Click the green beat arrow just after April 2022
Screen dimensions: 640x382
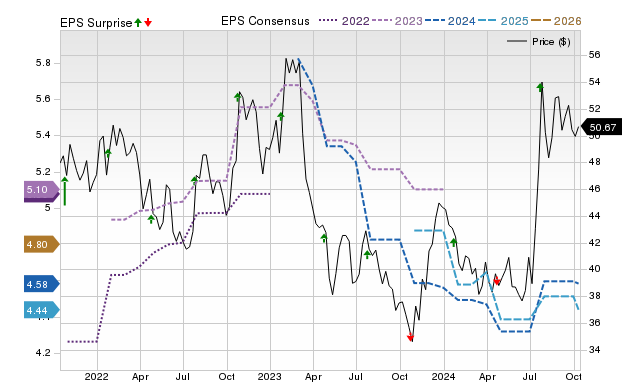(151, 219)
